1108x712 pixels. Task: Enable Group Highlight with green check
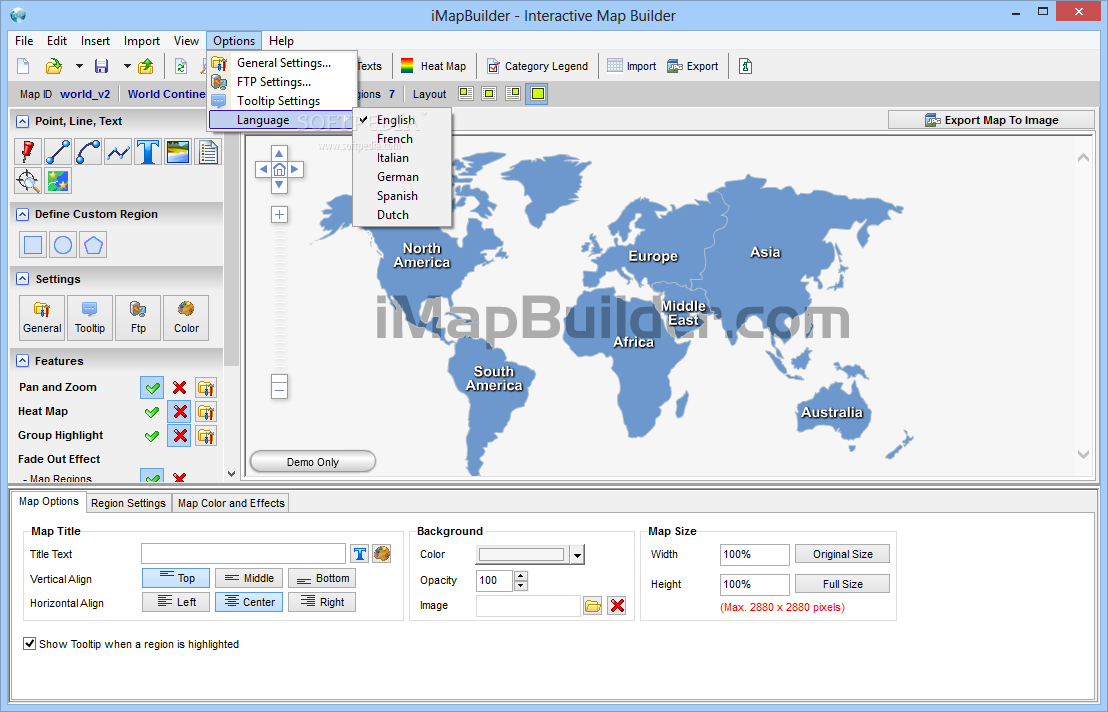(152, 436)
